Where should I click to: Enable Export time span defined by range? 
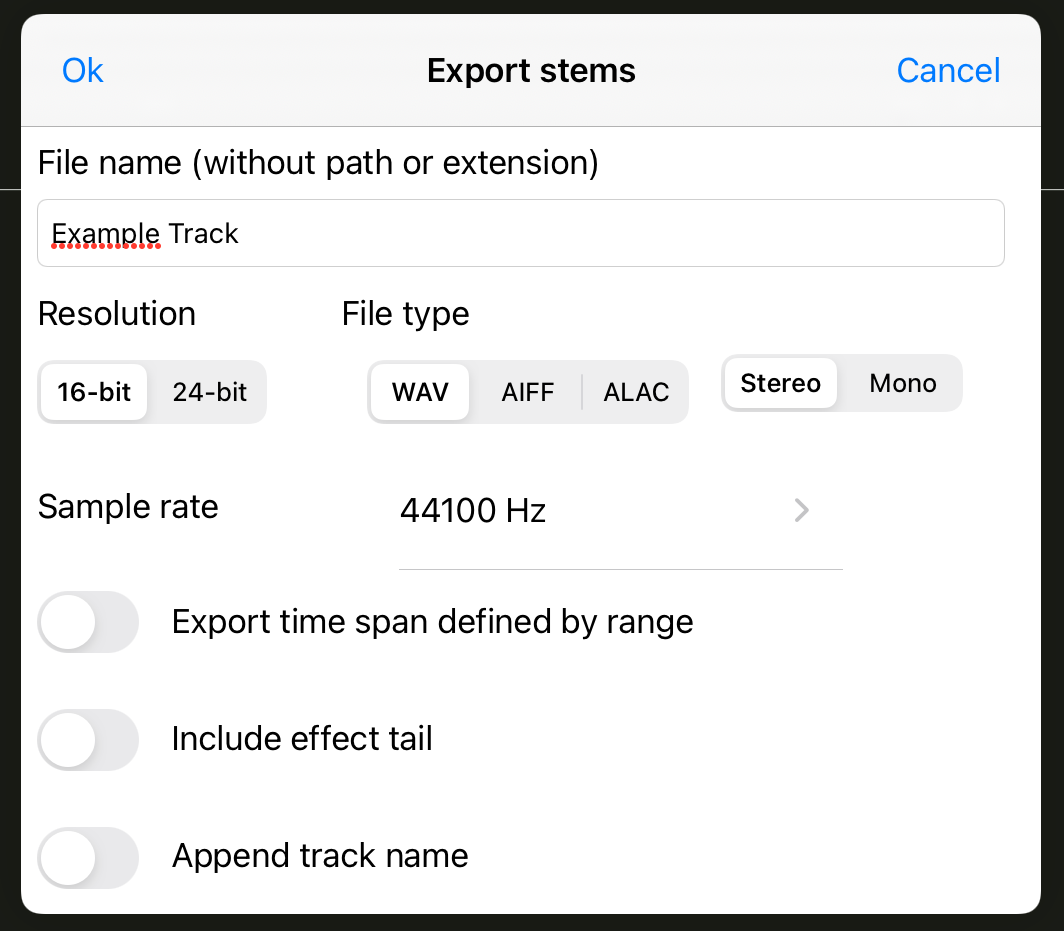(x=87, y=622)
